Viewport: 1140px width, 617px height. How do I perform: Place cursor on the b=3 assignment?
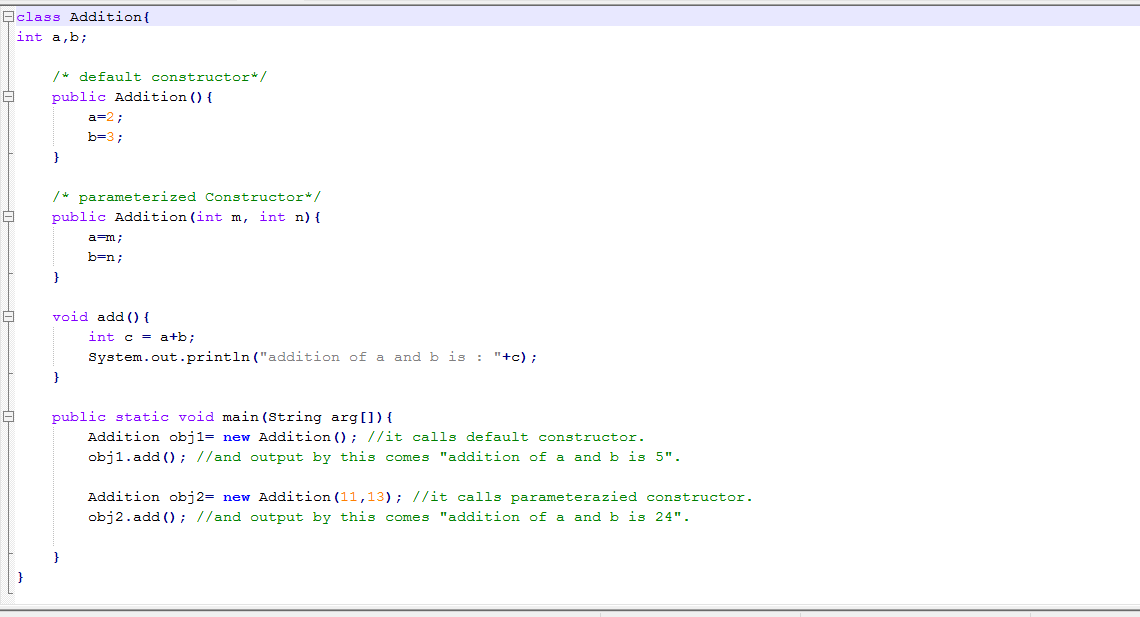[103, 136]
